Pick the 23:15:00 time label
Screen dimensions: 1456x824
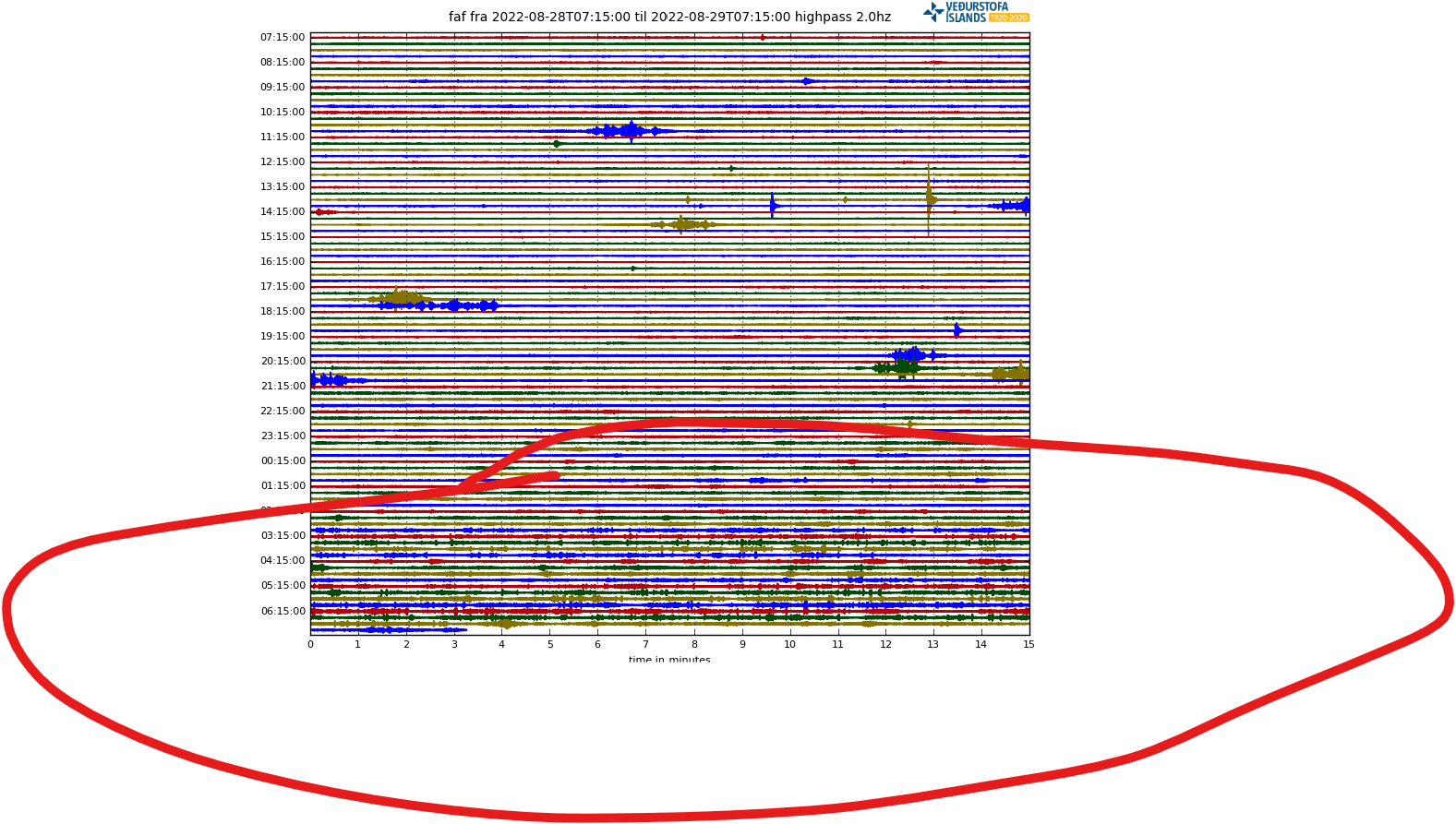(x=283, y=436)
